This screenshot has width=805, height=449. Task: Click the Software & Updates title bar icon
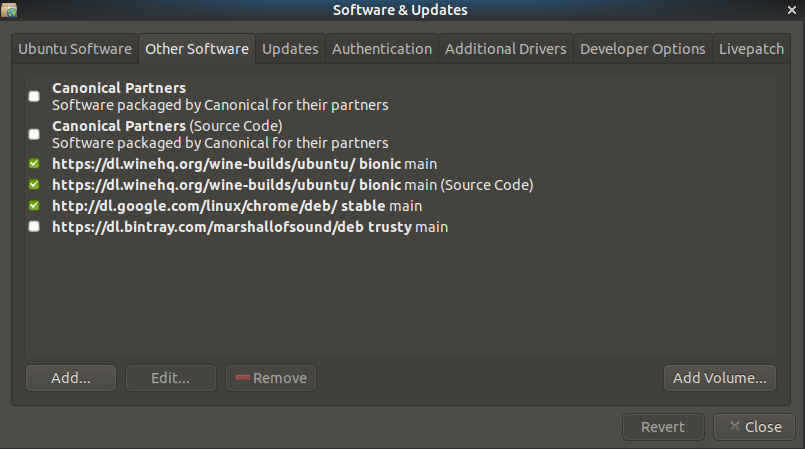pos(10,10)
